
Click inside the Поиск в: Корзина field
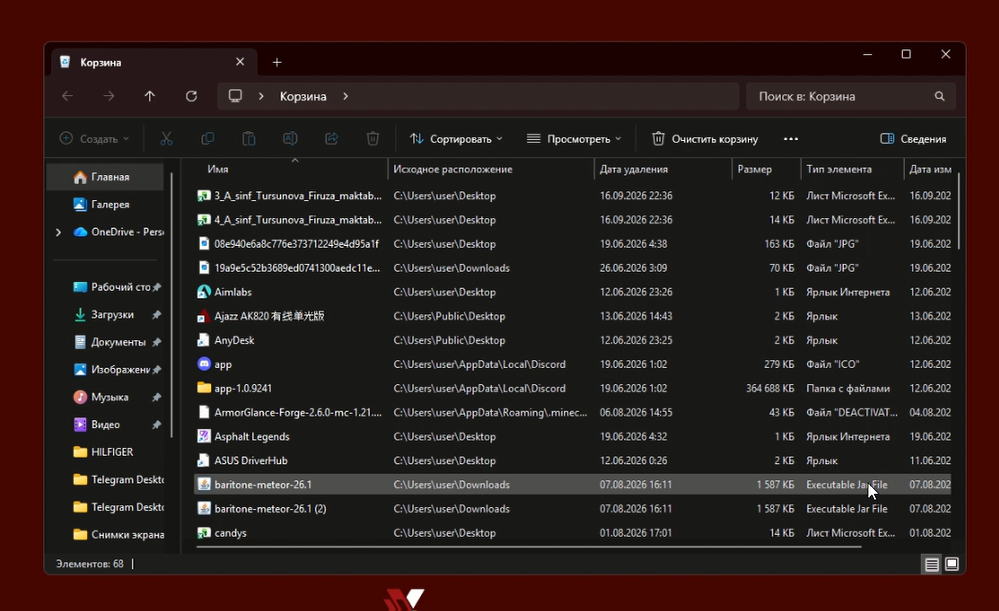pos(841,96)
